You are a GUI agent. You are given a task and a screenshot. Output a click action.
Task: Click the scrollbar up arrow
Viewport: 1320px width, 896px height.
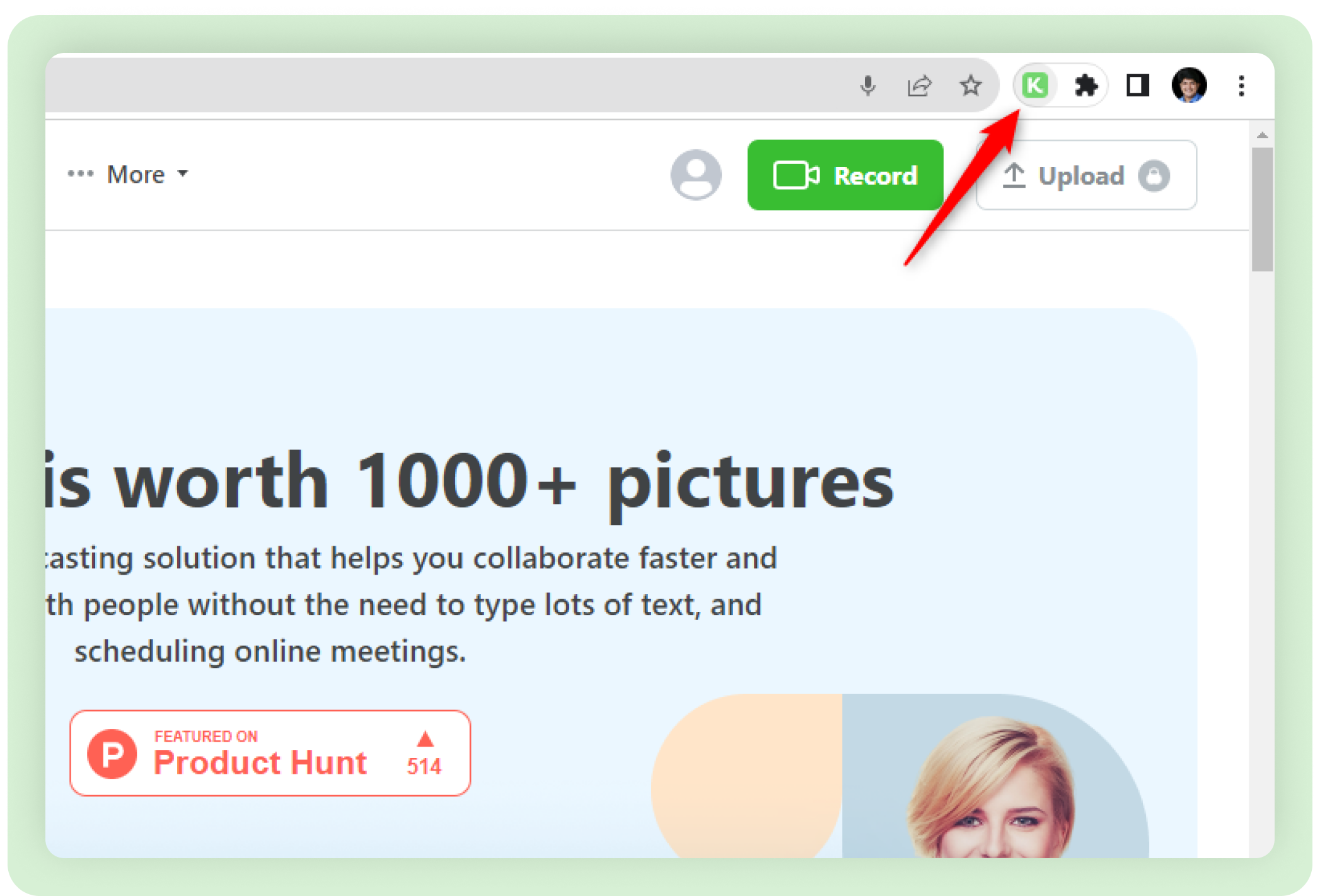click(x=1262, y=135)
